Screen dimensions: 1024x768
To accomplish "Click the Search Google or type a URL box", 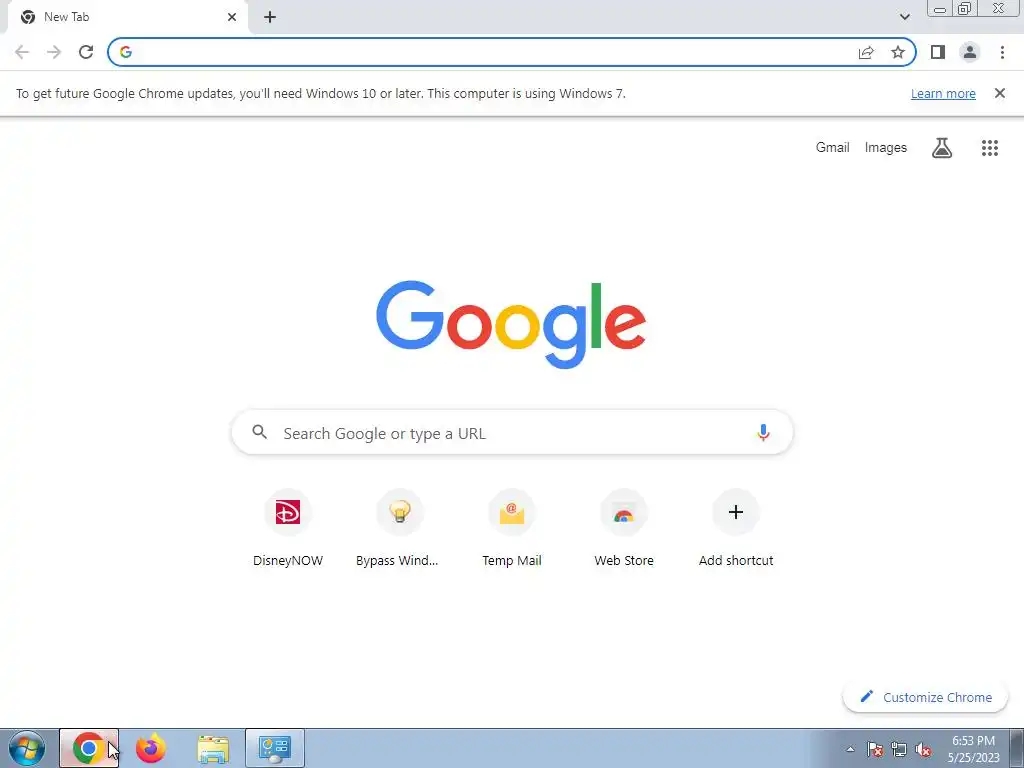I will pyautogui.click(x=512, y=432).
